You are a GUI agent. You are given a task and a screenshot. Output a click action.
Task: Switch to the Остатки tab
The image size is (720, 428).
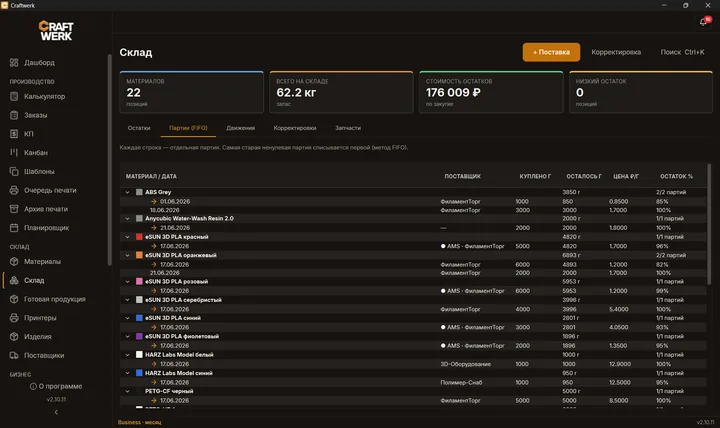139,128
